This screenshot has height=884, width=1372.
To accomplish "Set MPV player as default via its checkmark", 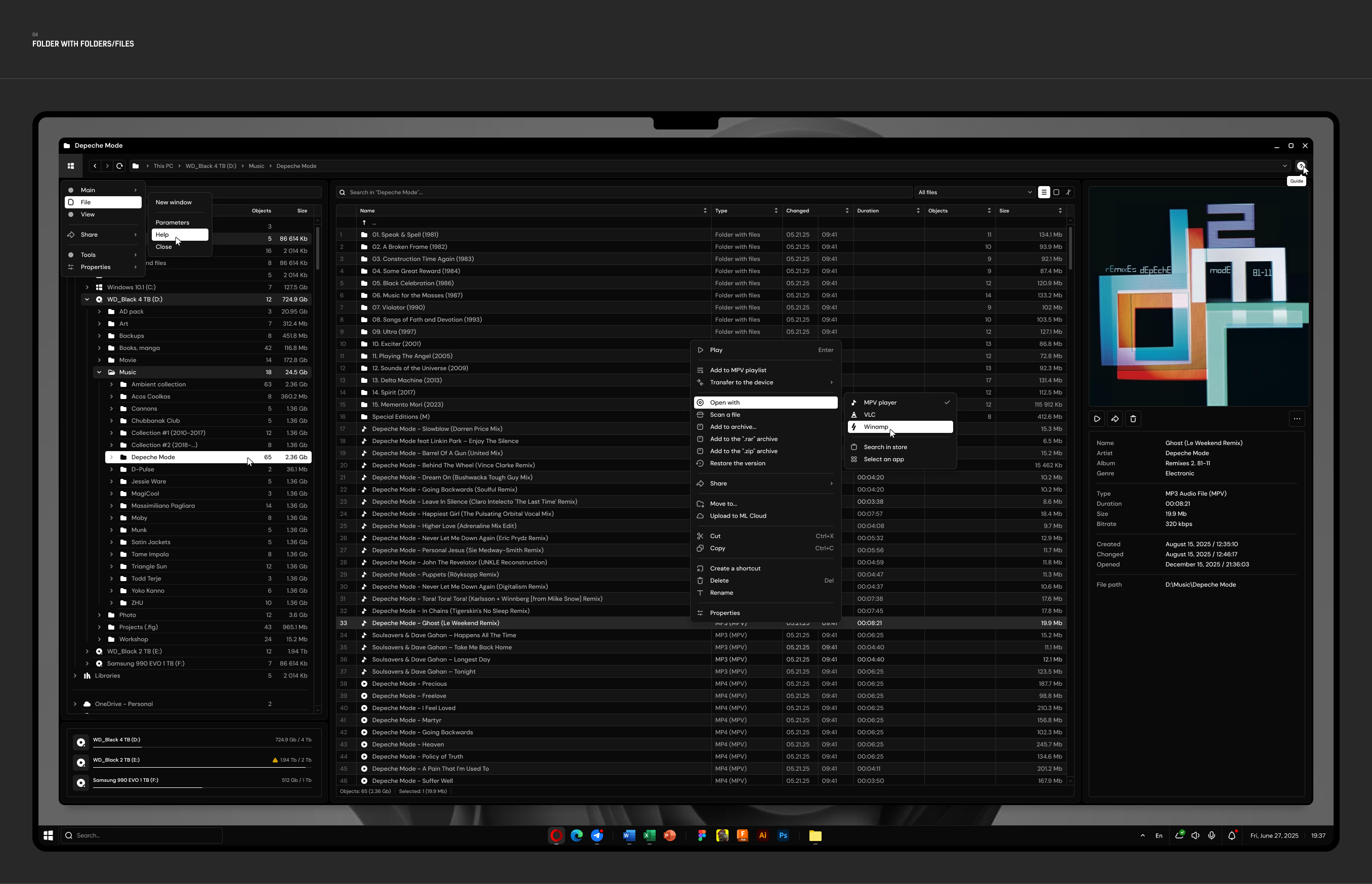I will (947, 403).
